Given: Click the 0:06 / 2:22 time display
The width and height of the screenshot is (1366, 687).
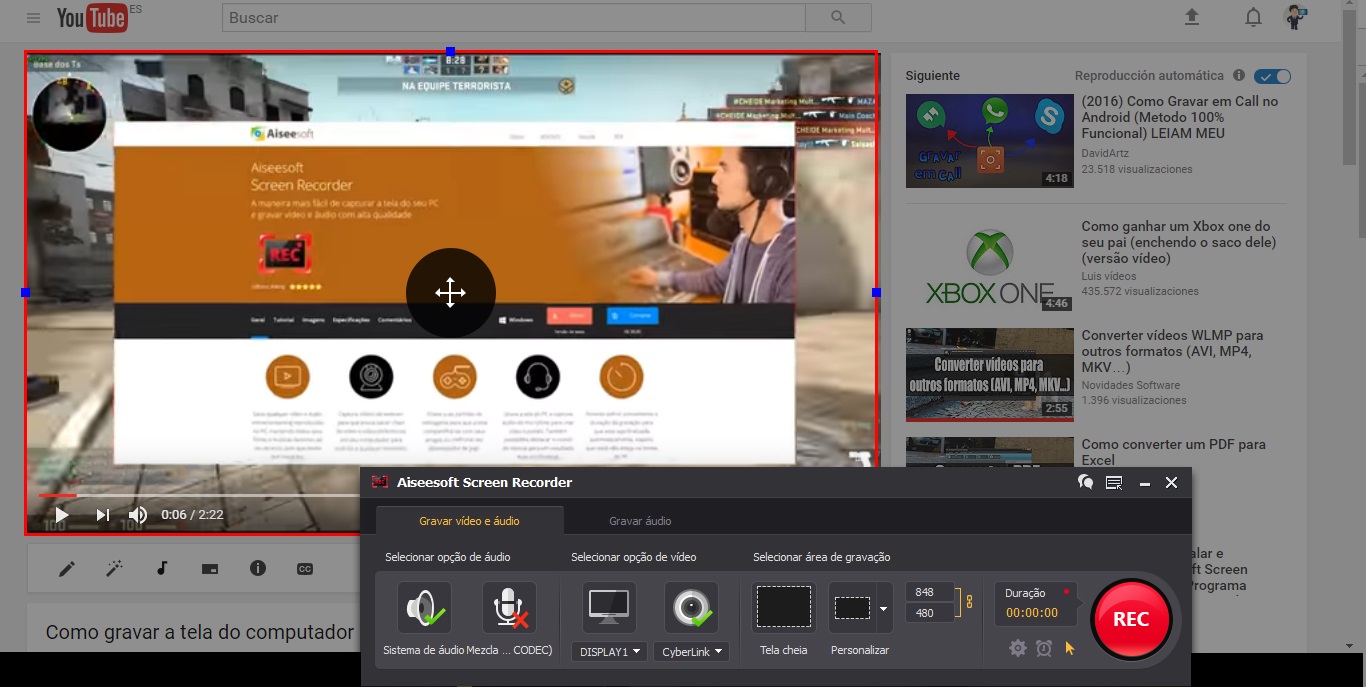Looking at the screenshot, I should (x=193, y=515).
